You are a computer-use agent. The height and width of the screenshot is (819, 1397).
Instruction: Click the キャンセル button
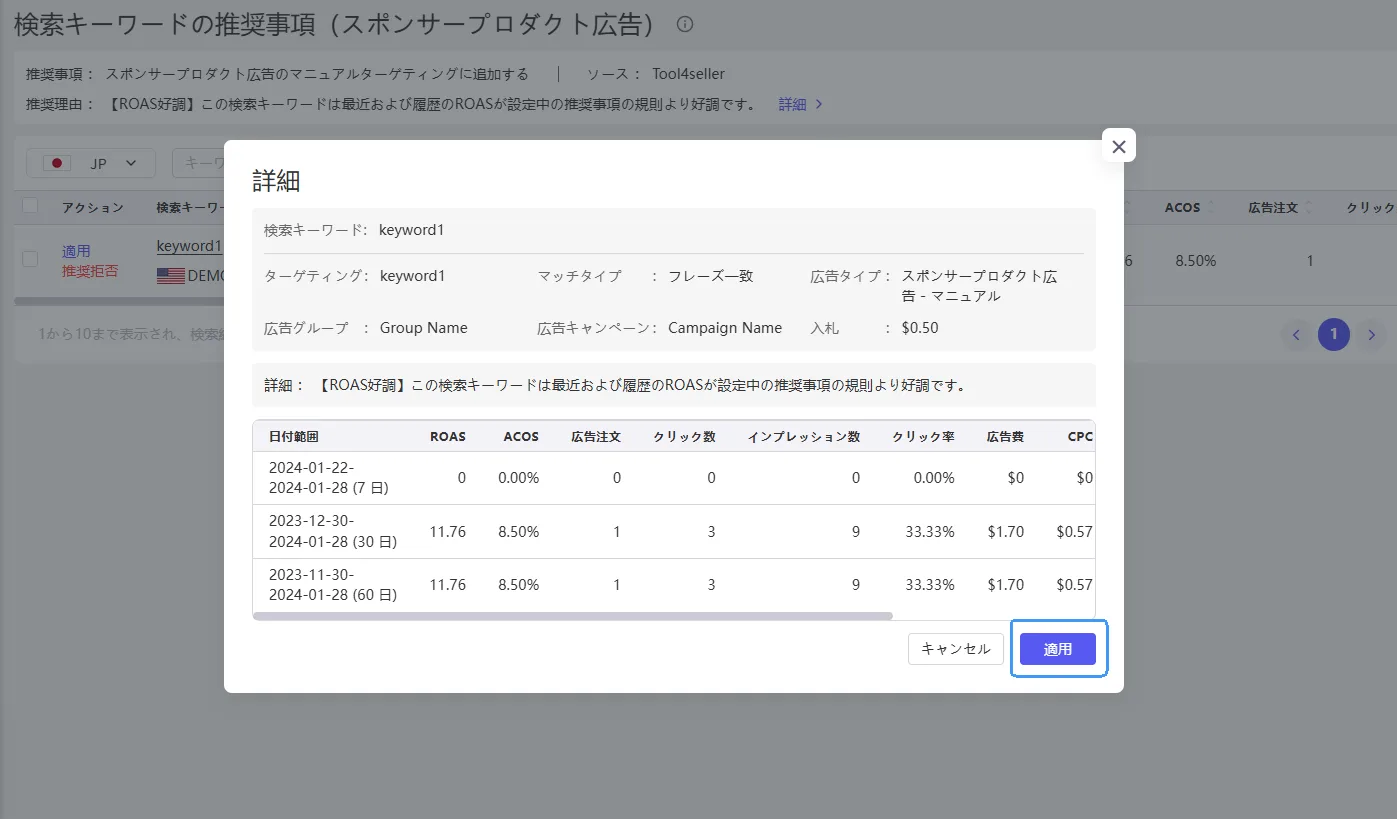coord(955,649)
